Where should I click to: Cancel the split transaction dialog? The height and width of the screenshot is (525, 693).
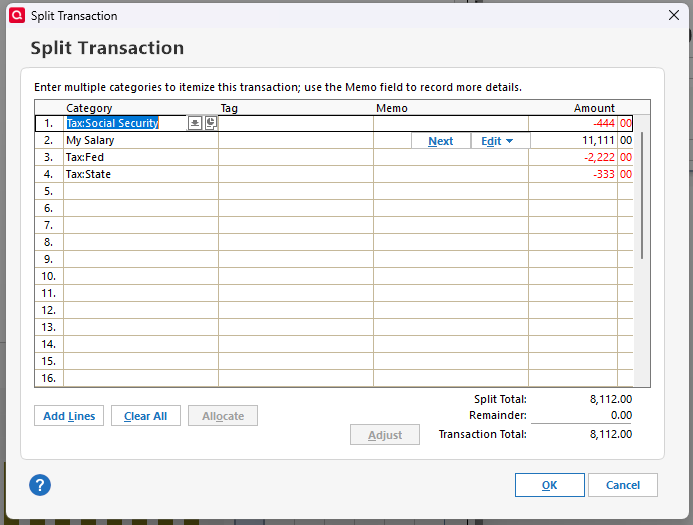[x=623, y=485]
